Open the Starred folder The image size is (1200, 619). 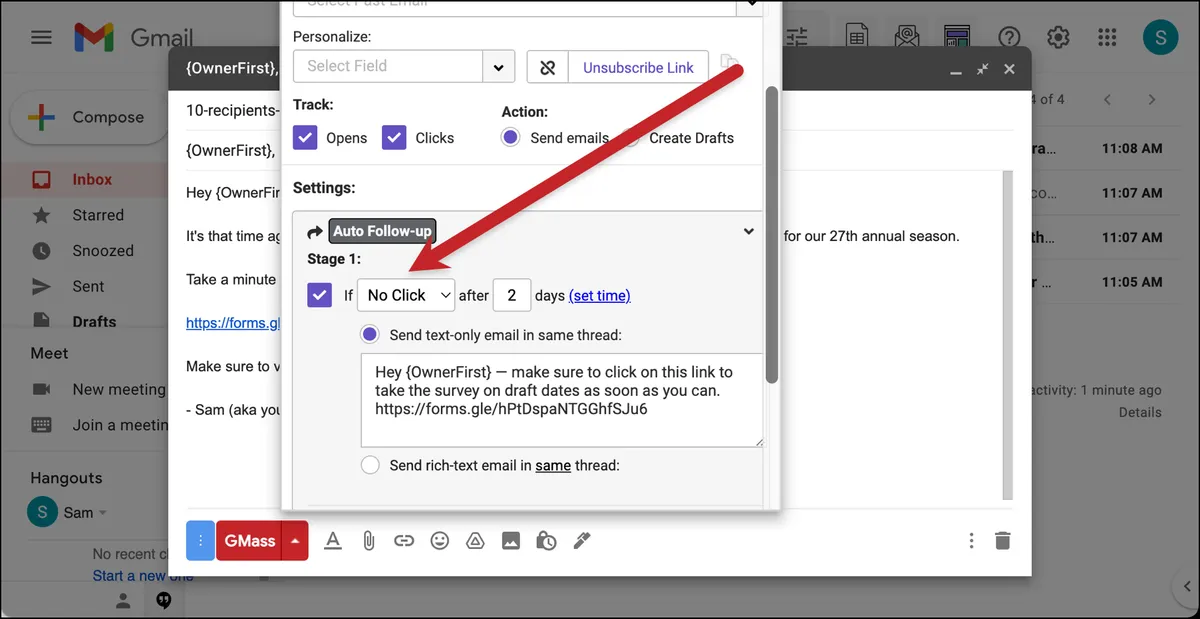98,215
